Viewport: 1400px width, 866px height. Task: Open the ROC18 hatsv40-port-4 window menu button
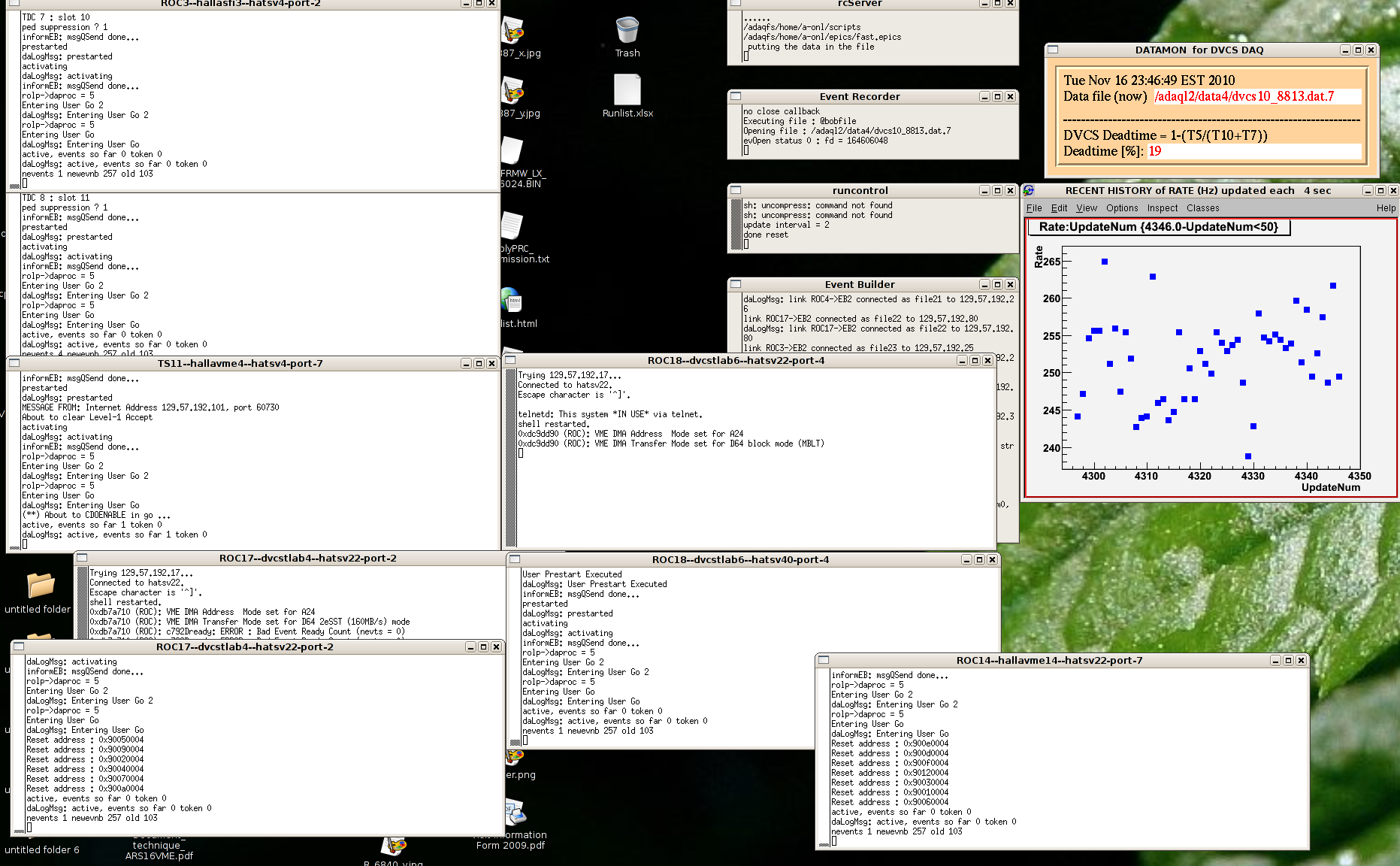coord(515,559)
